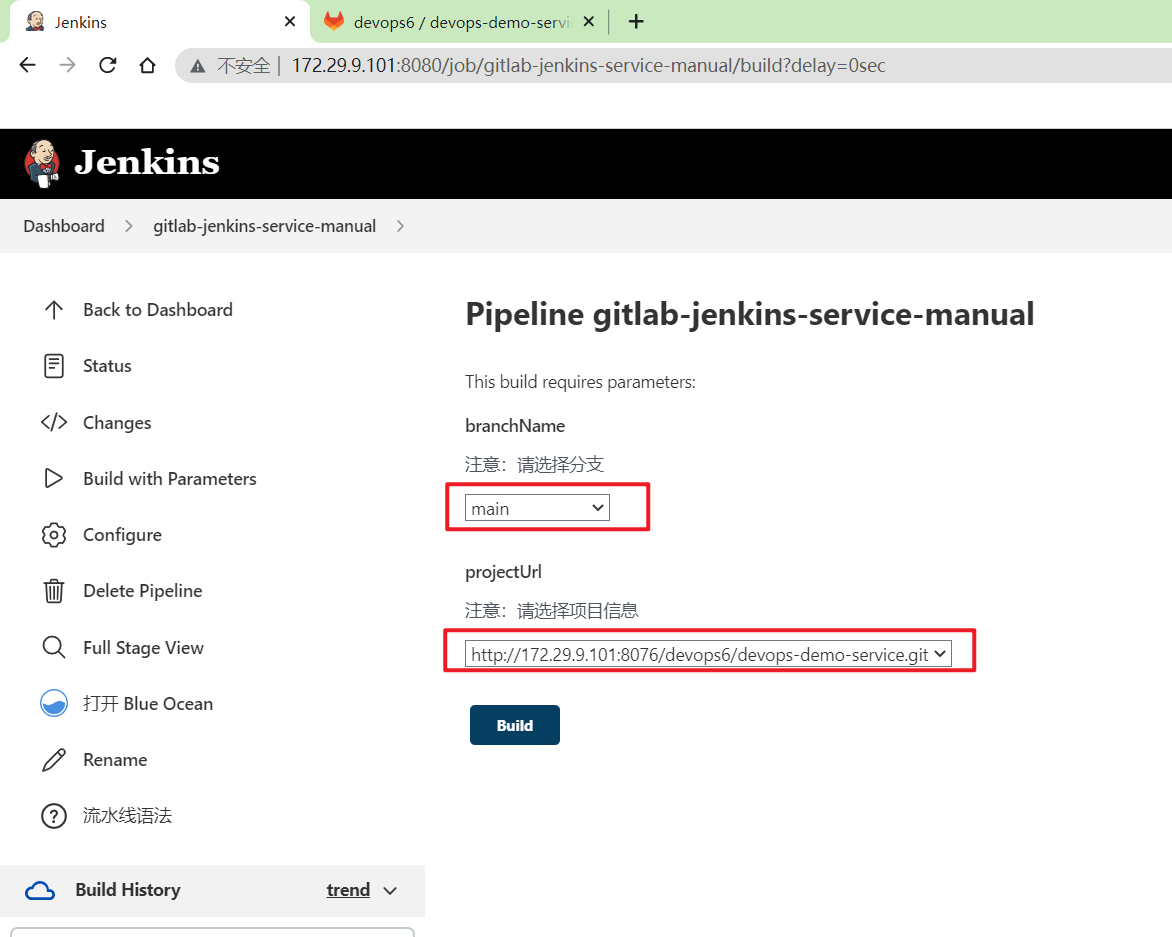Click the Back to Dashboard arrow icon
Screen dimensions: 1172x937
click(54, 310)
